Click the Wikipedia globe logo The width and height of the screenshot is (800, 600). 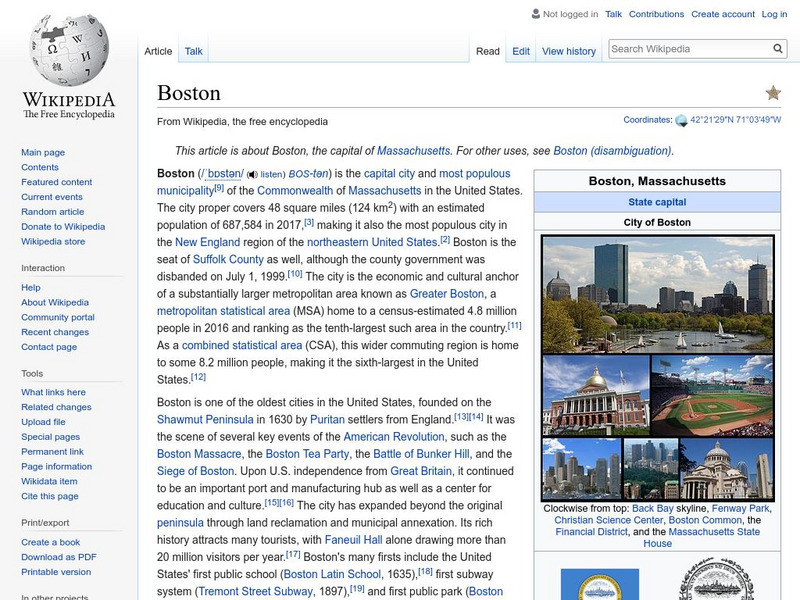[x=68, y=52]
